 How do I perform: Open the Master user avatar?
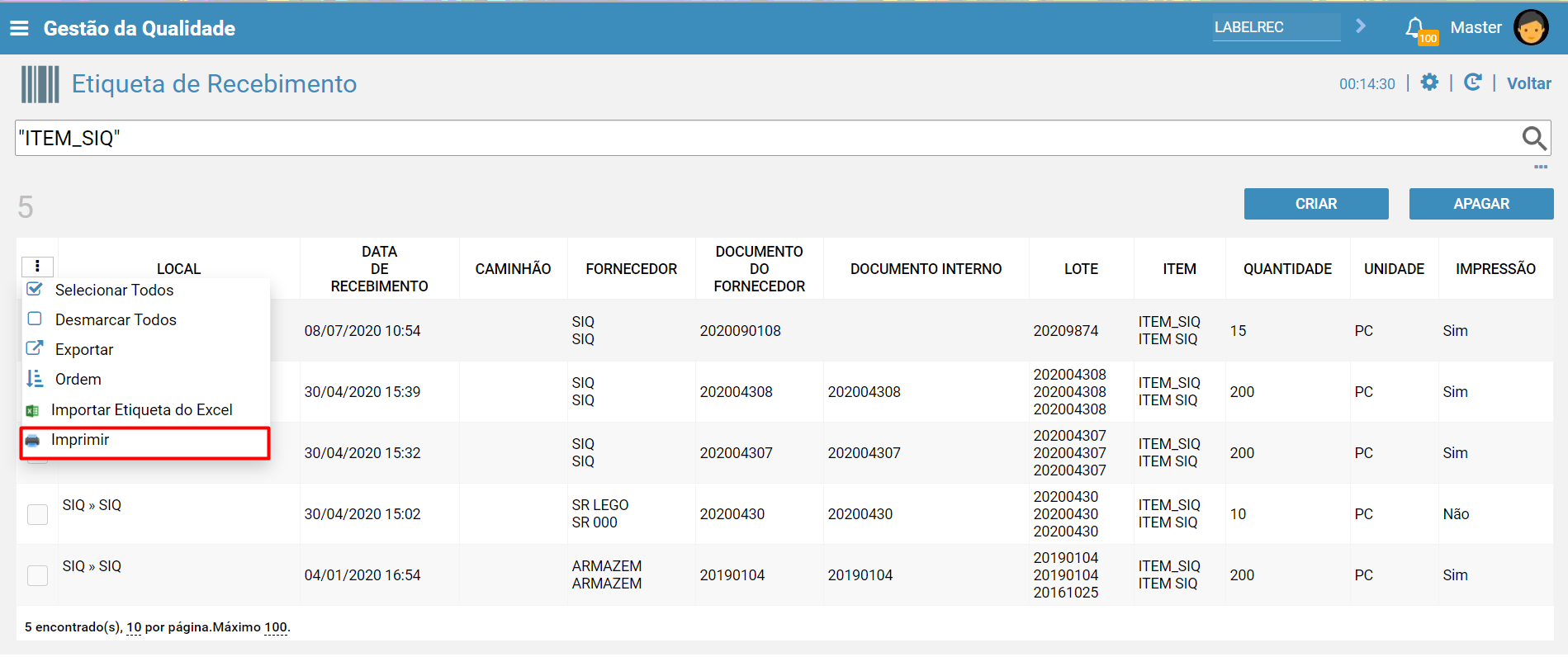click(1531, 28)
